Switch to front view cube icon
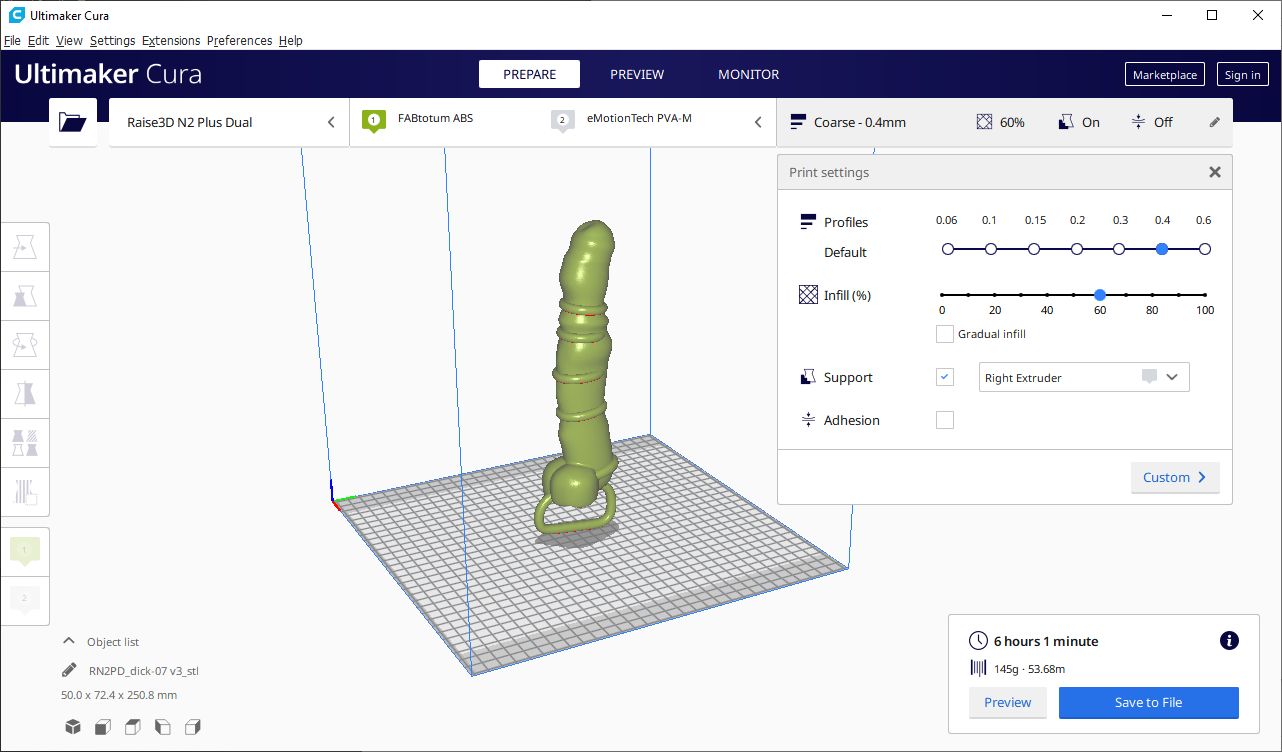The height and width of the screenshot is (752, 1282). [x=103, y=727]
